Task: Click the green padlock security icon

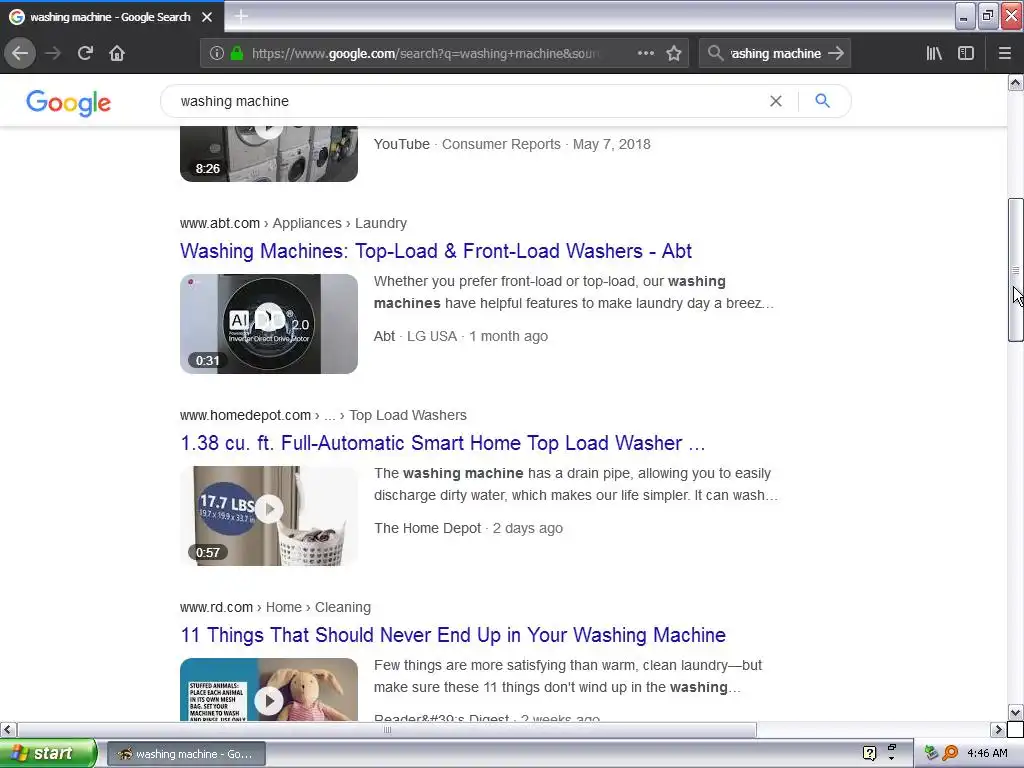Action: [x=237, y=53]
